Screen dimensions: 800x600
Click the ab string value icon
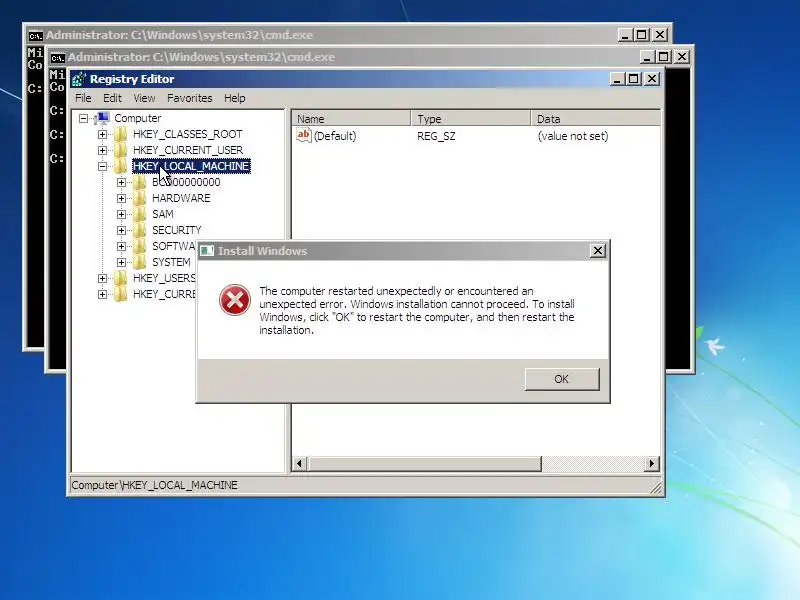click(x=304, y=135)
